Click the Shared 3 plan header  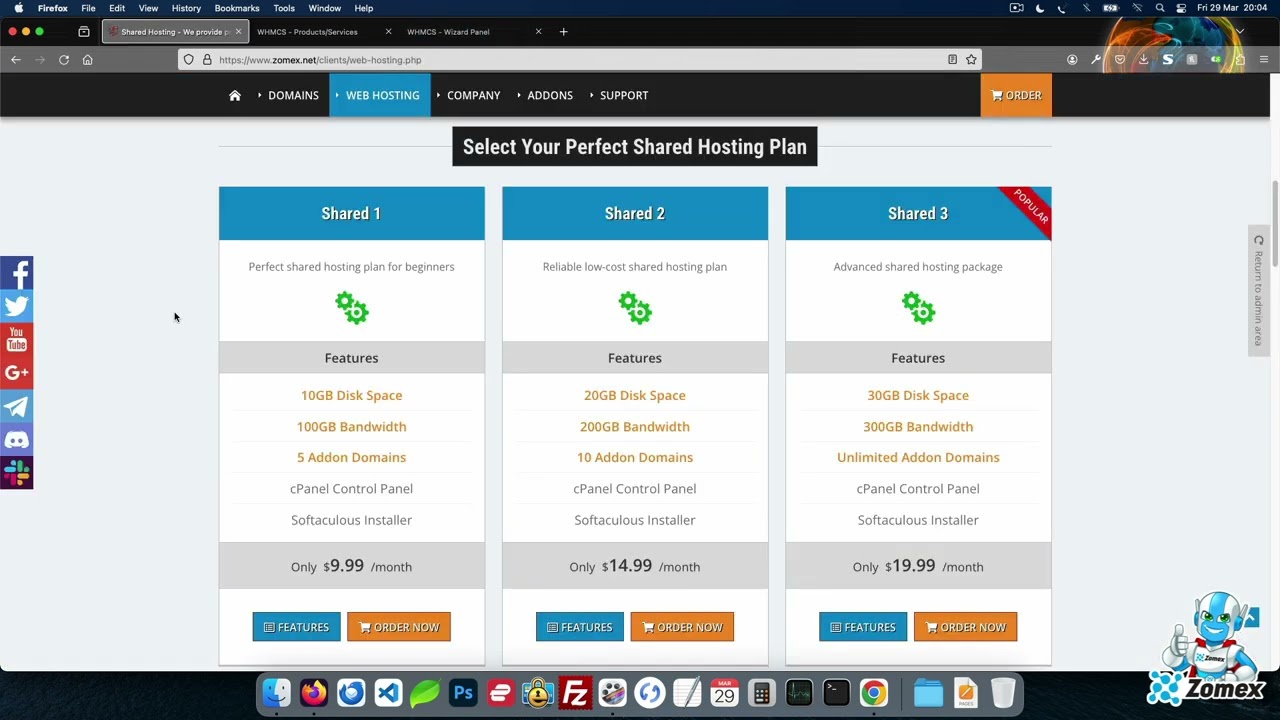click(918, 213)
